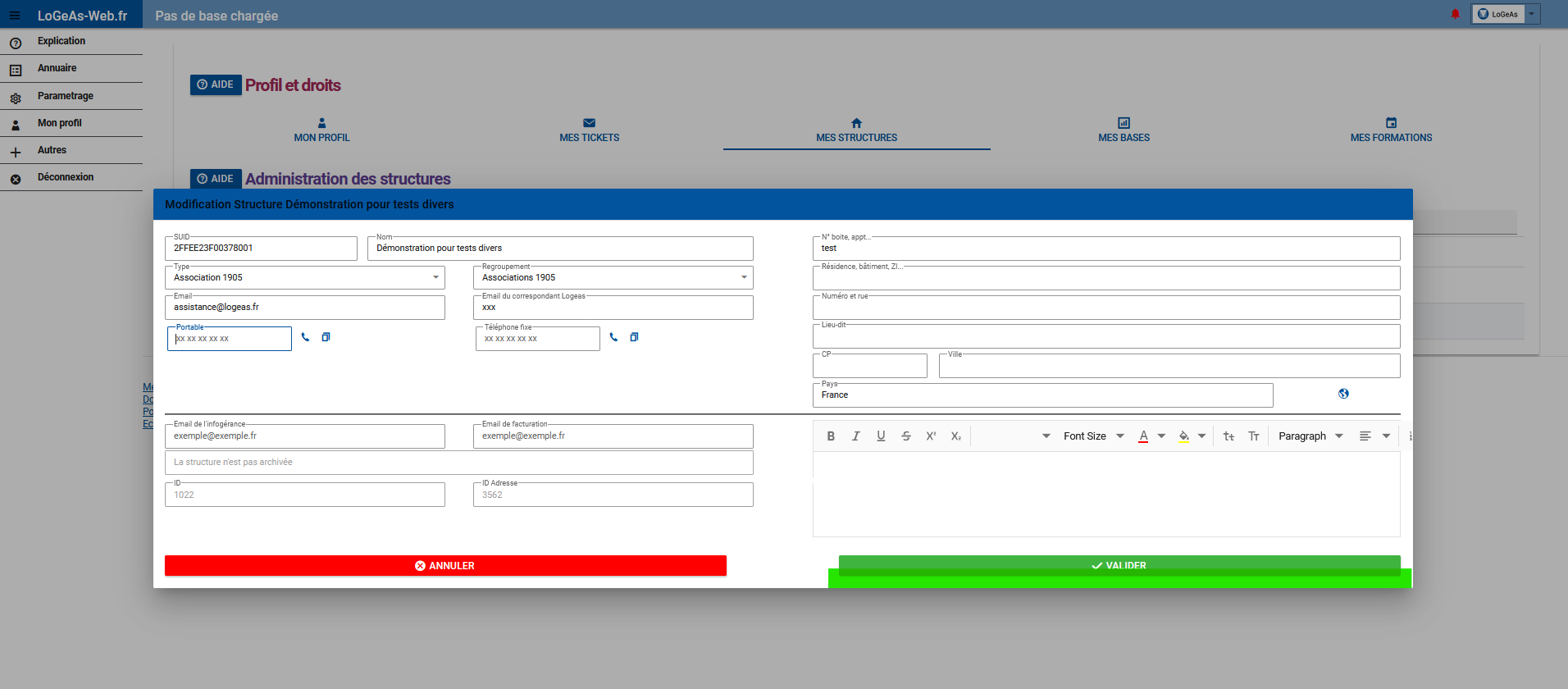Click the globe icon beside Pays
The image size is (1568, 689).
[x=1343, y=394]
